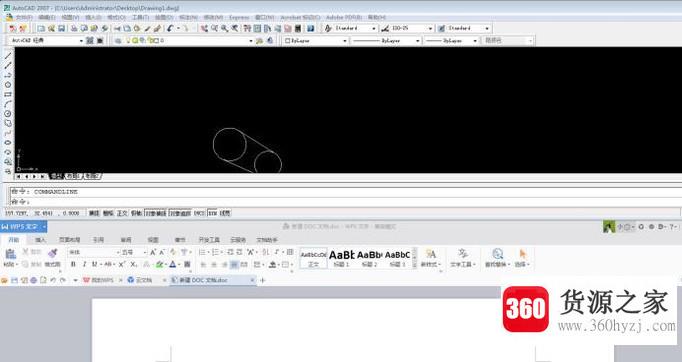
Task: Click the WPS Paste clipboard icon
Action: point(10,253)
